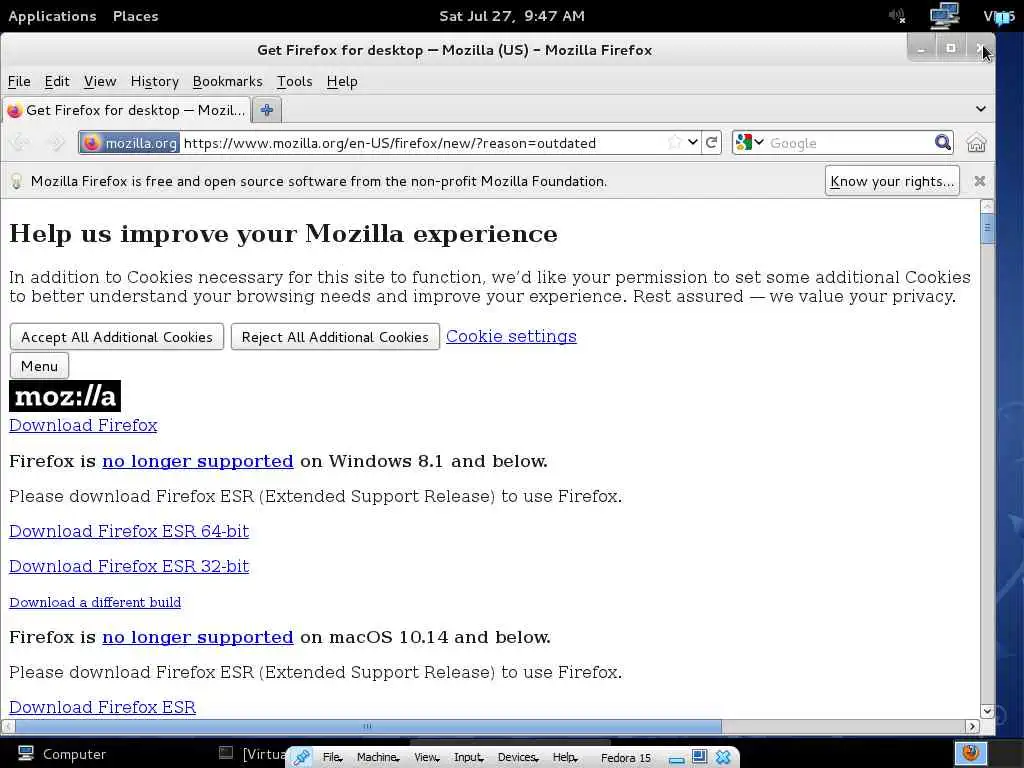Open the VirtualBox File menu in mini toolbar
Screen dimensions: 1024x768
tap(332, 758)
